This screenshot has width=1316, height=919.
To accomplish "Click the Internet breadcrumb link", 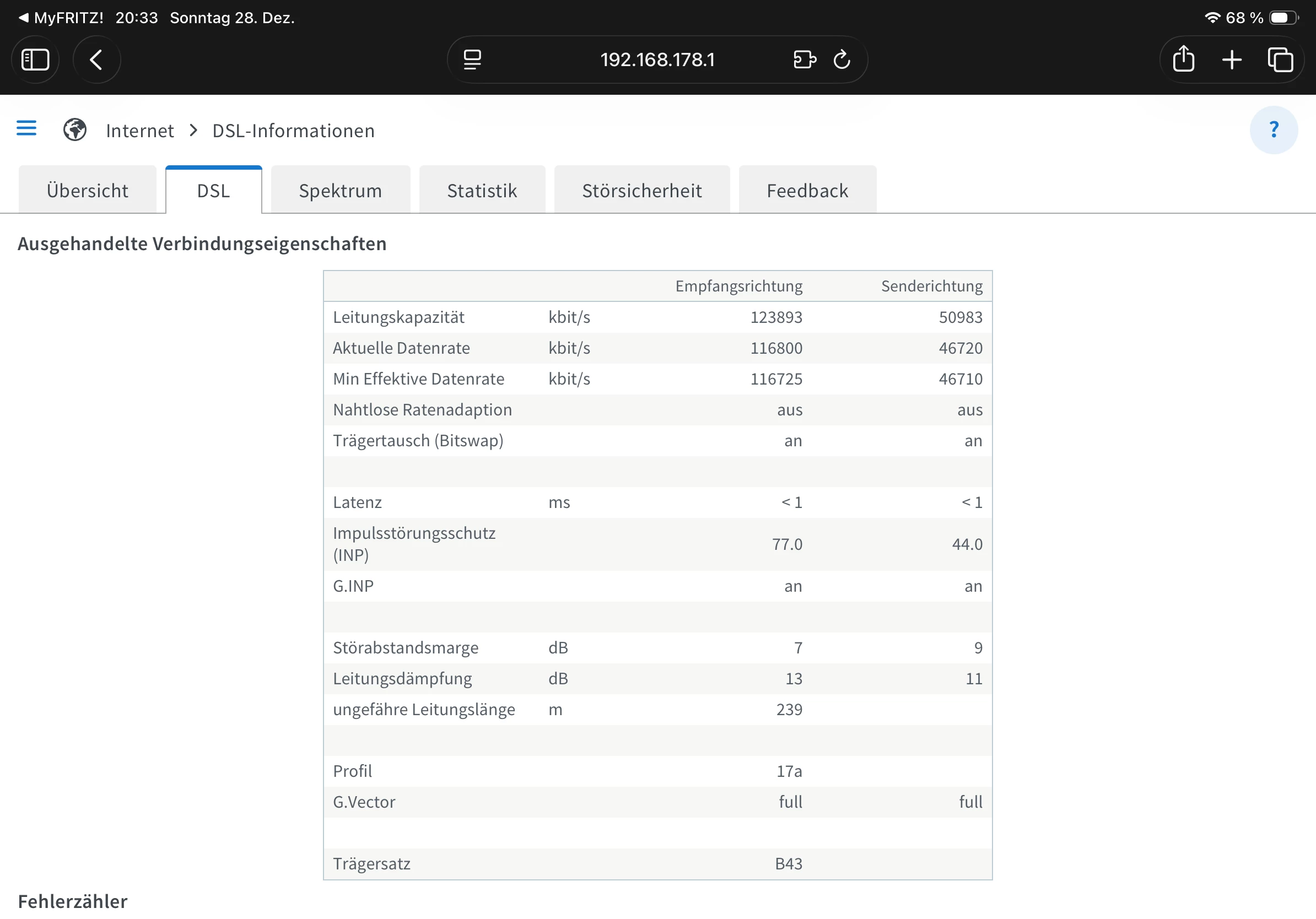I will [140, 131].
